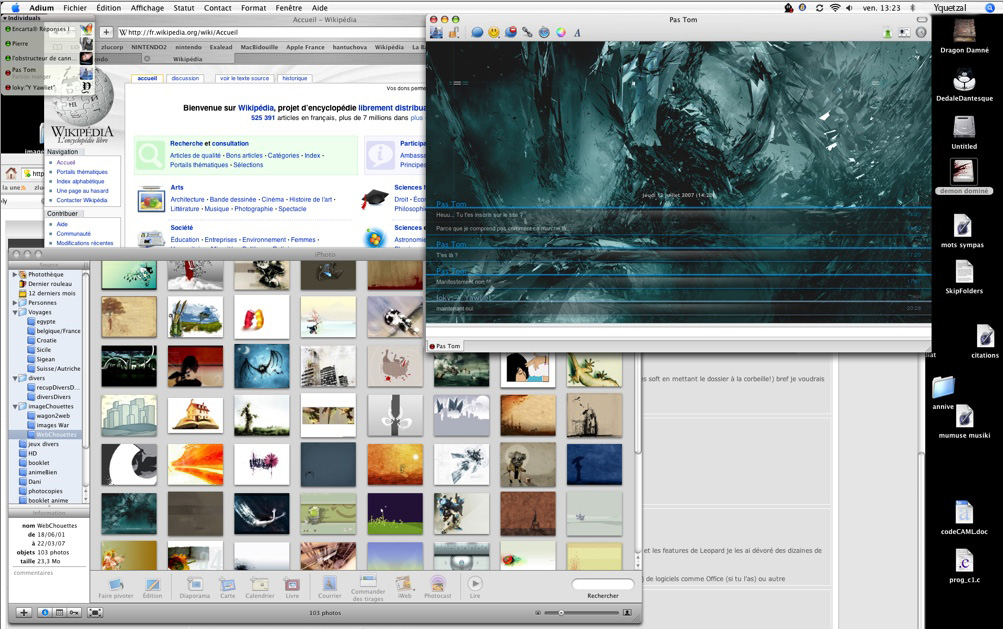Click the Pas Tom chat tab
Image resolution: width=1003 pixels, height=629 pixels.
coord(446,346)
